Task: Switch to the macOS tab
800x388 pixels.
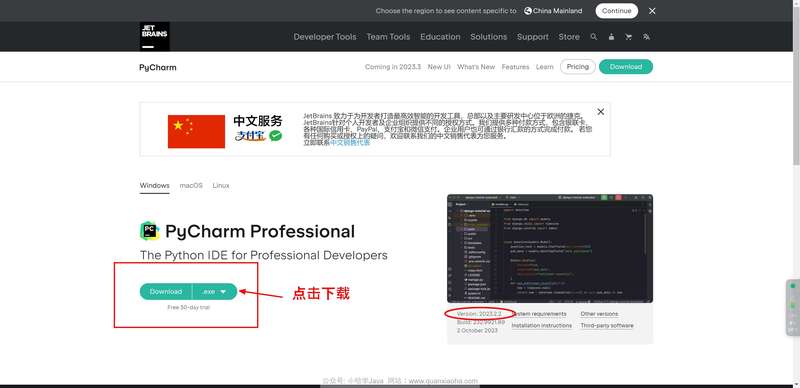Action: click(191, 185)
